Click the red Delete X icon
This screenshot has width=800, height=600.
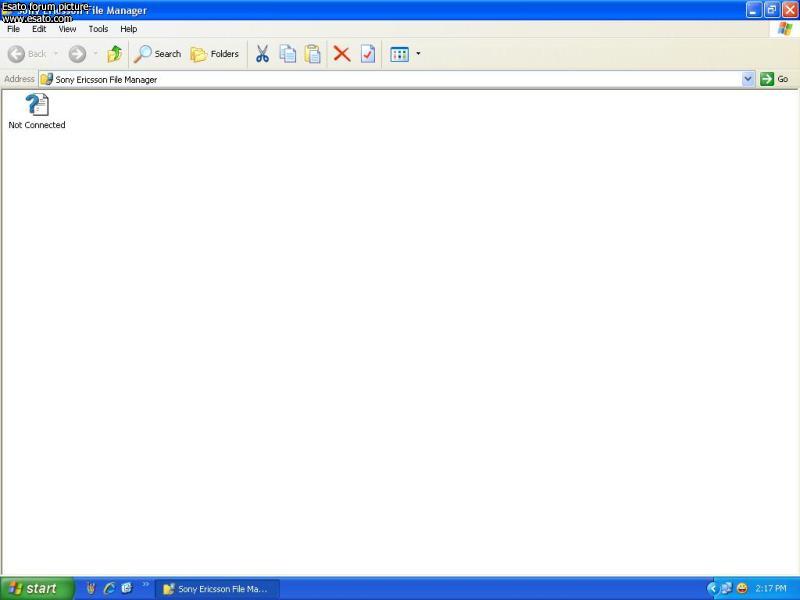tap(342, 54)
